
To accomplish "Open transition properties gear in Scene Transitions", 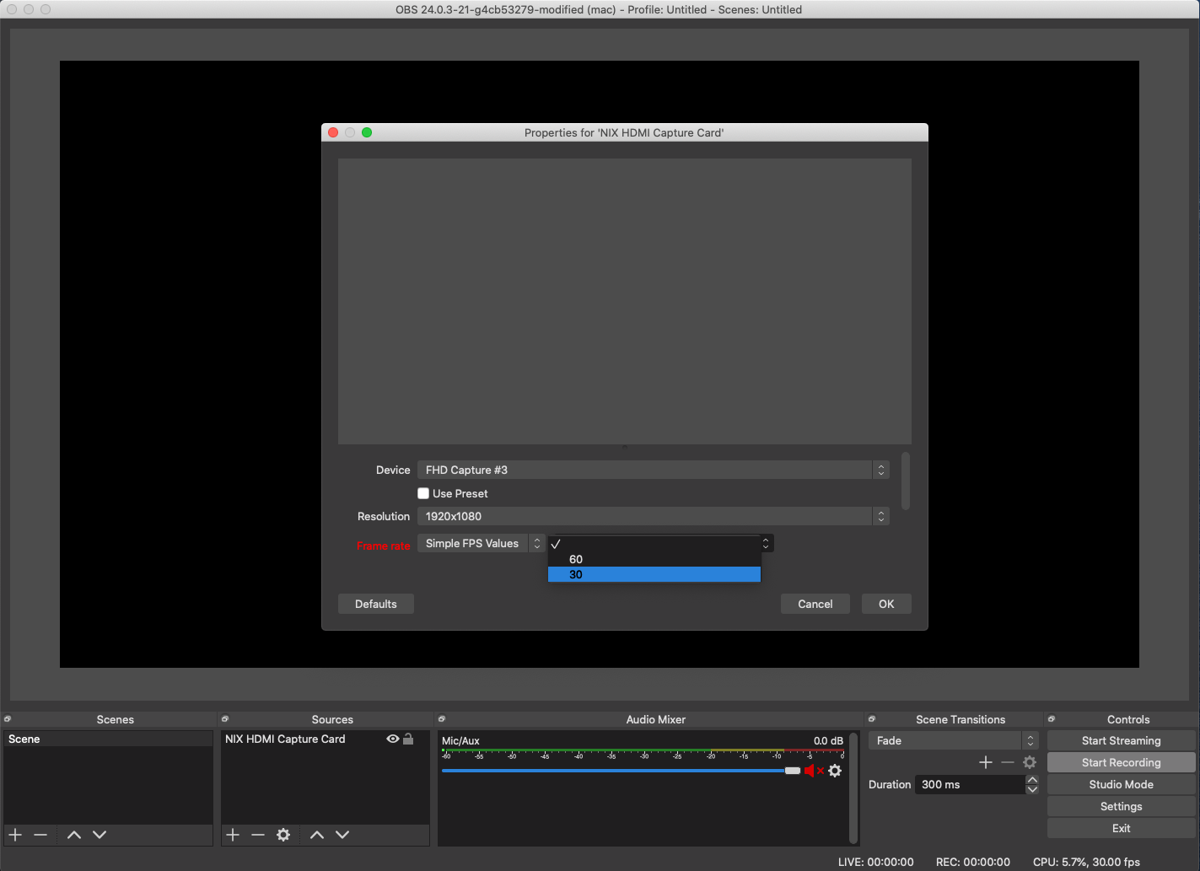I will coord(1030,761).
